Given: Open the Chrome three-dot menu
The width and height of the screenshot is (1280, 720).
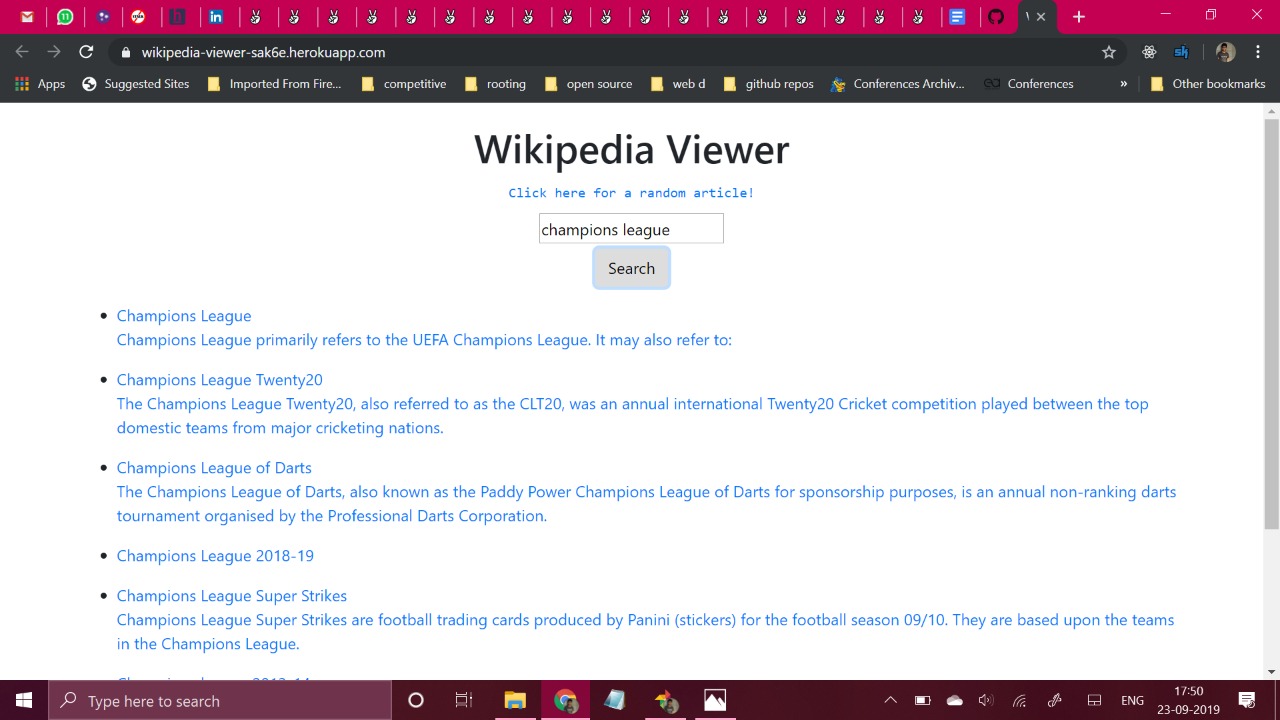Looking at the screenshot, I should (1258, 52).
